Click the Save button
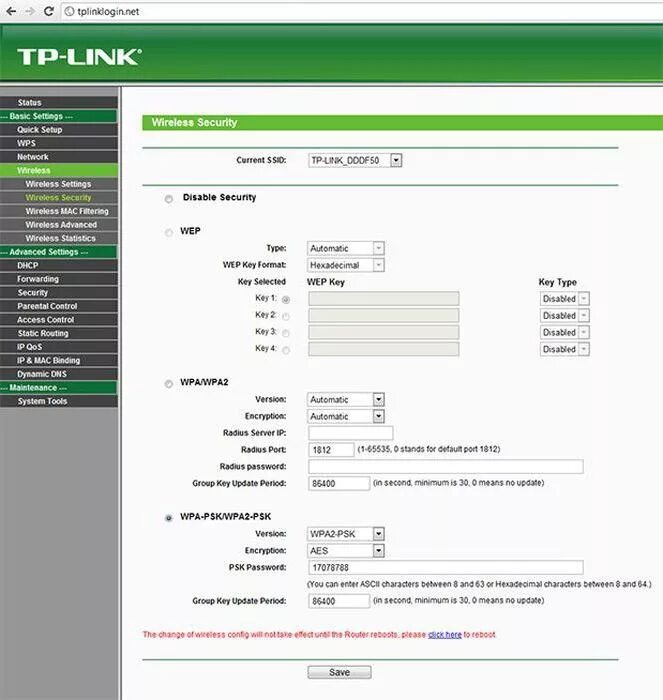Image resolution: width=663 pixels, height=700 pixels. point(339,672)
